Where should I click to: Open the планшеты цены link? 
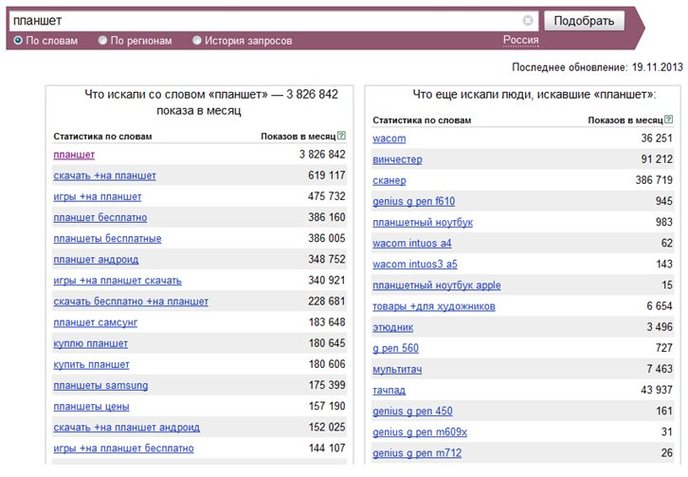pyautogui.click(x=91, y=406)
